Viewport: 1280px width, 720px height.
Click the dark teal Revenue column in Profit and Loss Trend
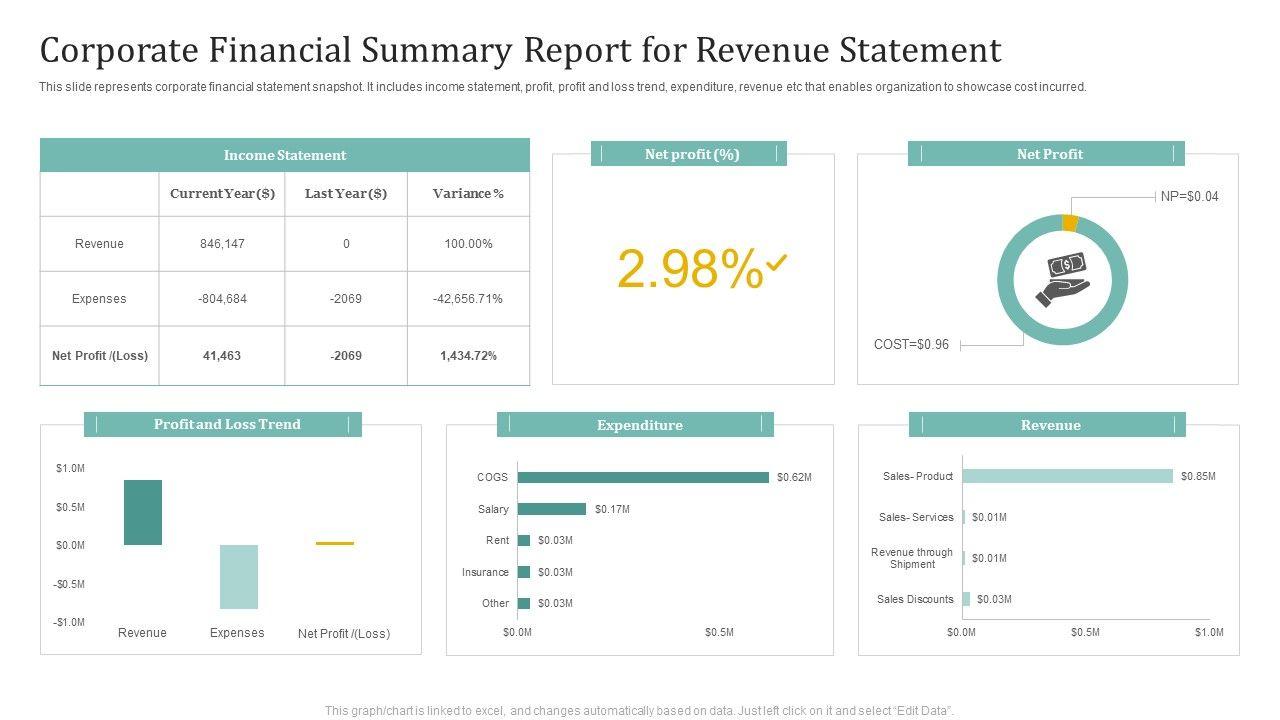coord(143,512)
